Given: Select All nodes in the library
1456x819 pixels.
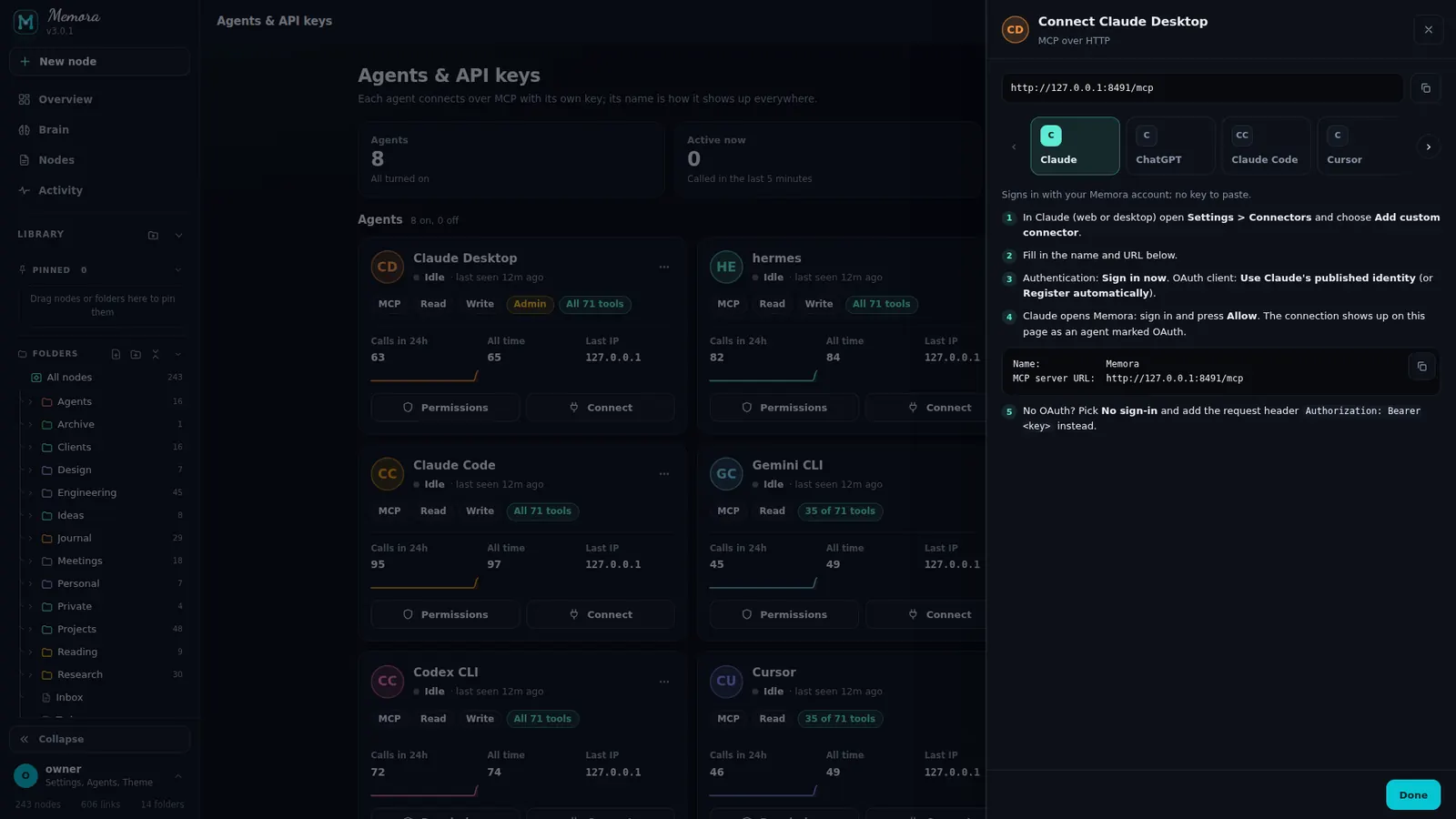Looking at the screenshot, I should 106,378.
